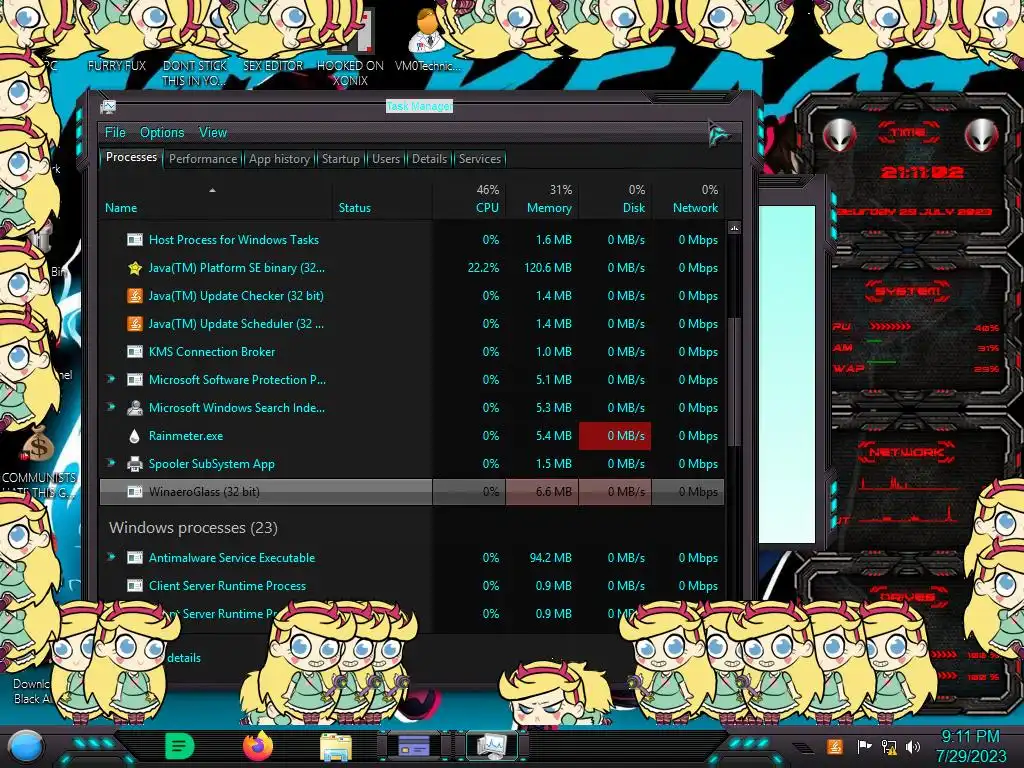Click the 120.6 MB memory value
1024x768 pixels.
(x=547, y=268)
